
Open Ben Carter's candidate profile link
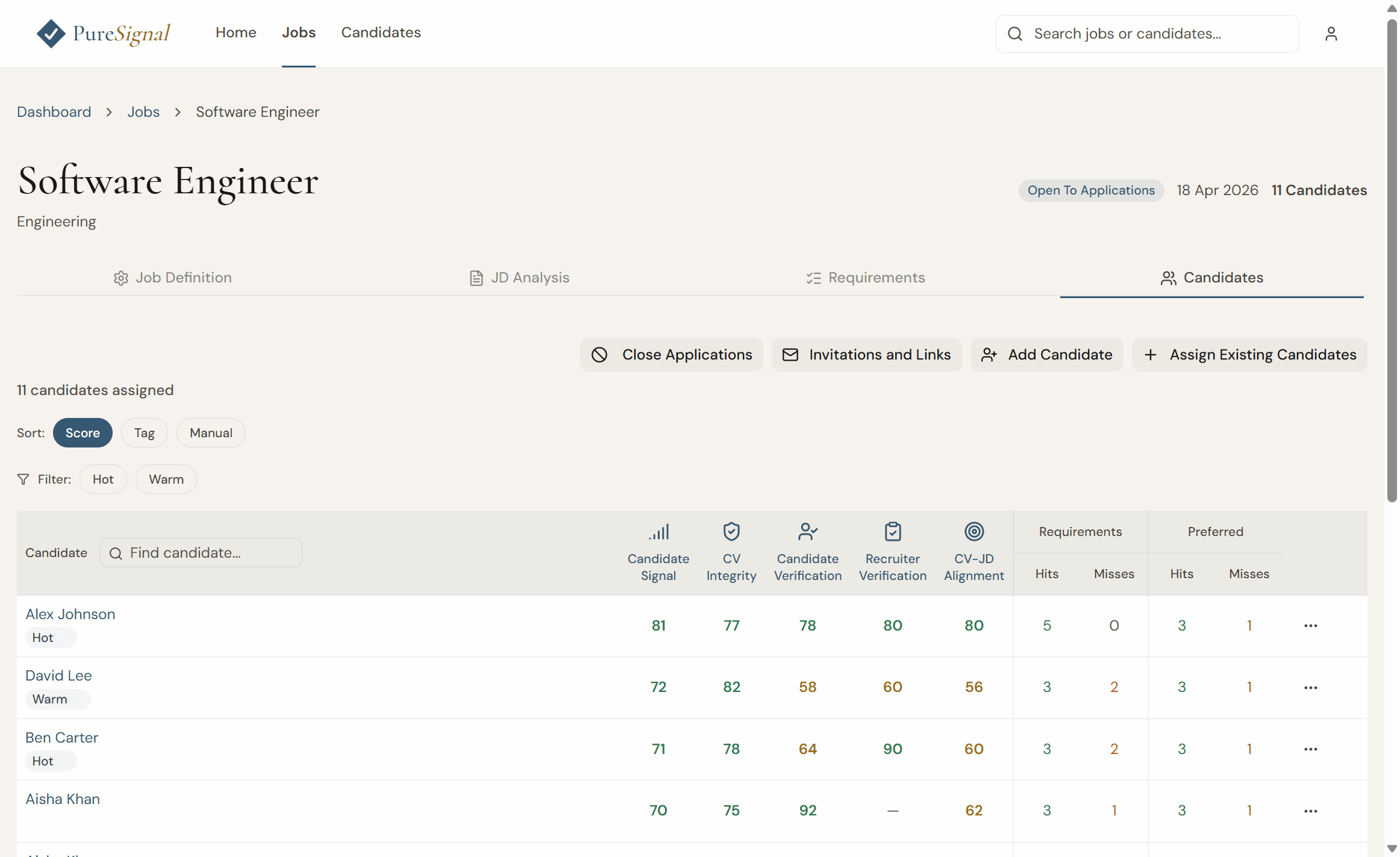click(x=61, y=738)
